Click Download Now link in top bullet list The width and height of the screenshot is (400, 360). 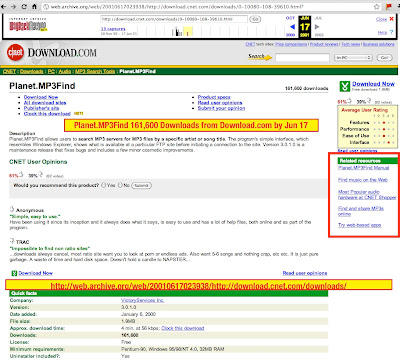pos(41,97)
